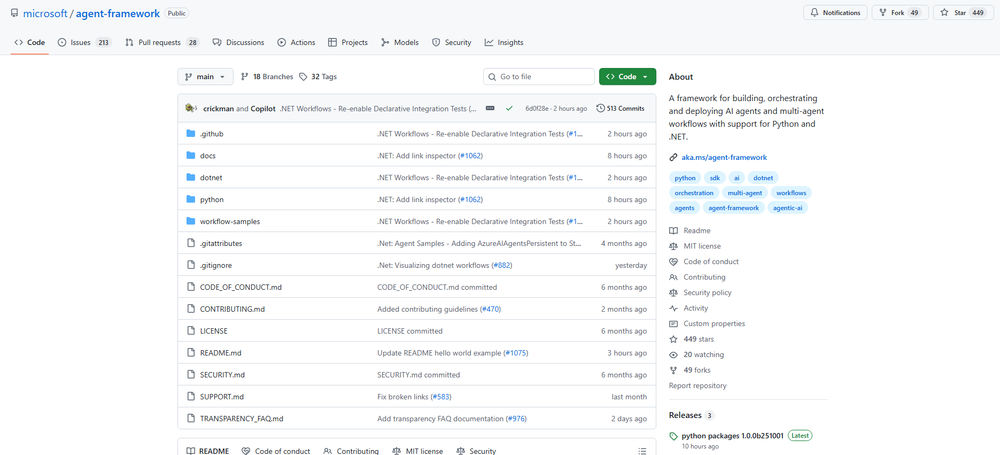This screenshot has height=455, width=1000.
Task: Fork the repository
Action: tap(899, 13)
